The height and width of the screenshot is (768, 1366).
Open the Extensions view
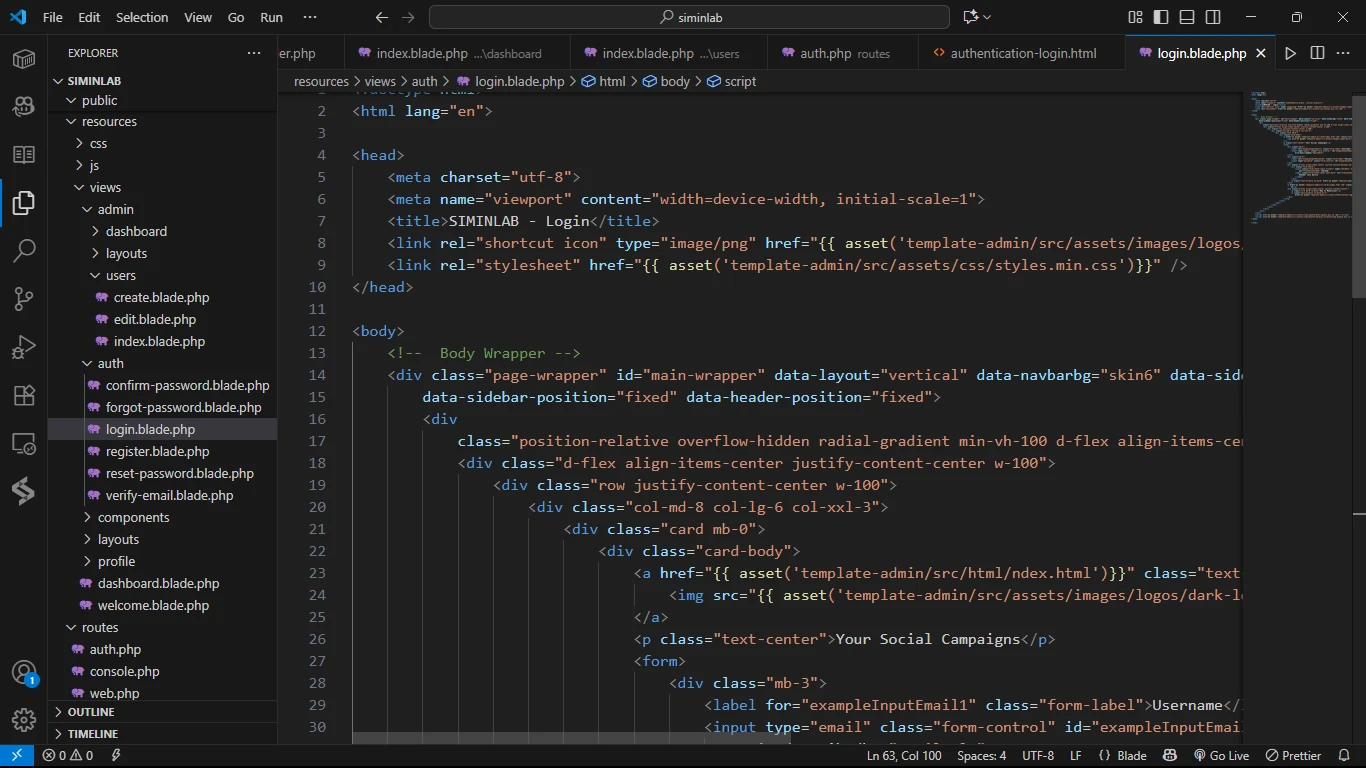click(x=24, y=395)
